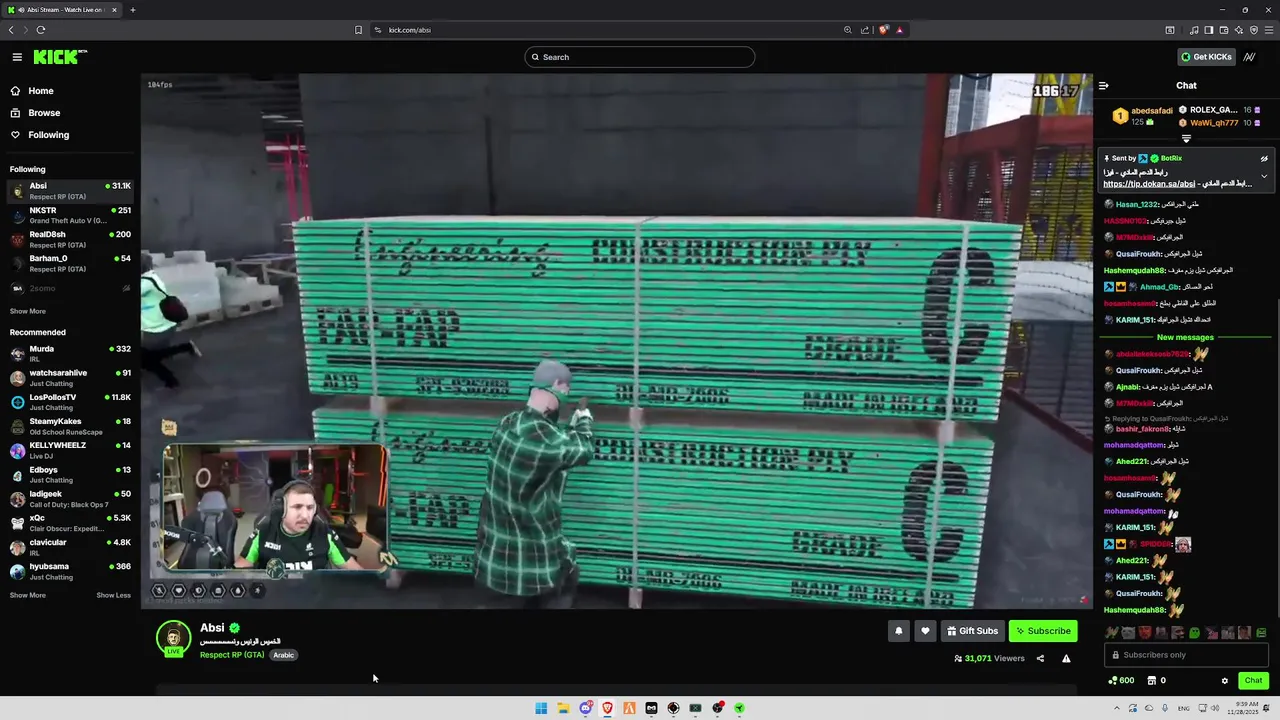Click the video player stream area
This screenshot has height=720, width=1280.
pos(617,340)
